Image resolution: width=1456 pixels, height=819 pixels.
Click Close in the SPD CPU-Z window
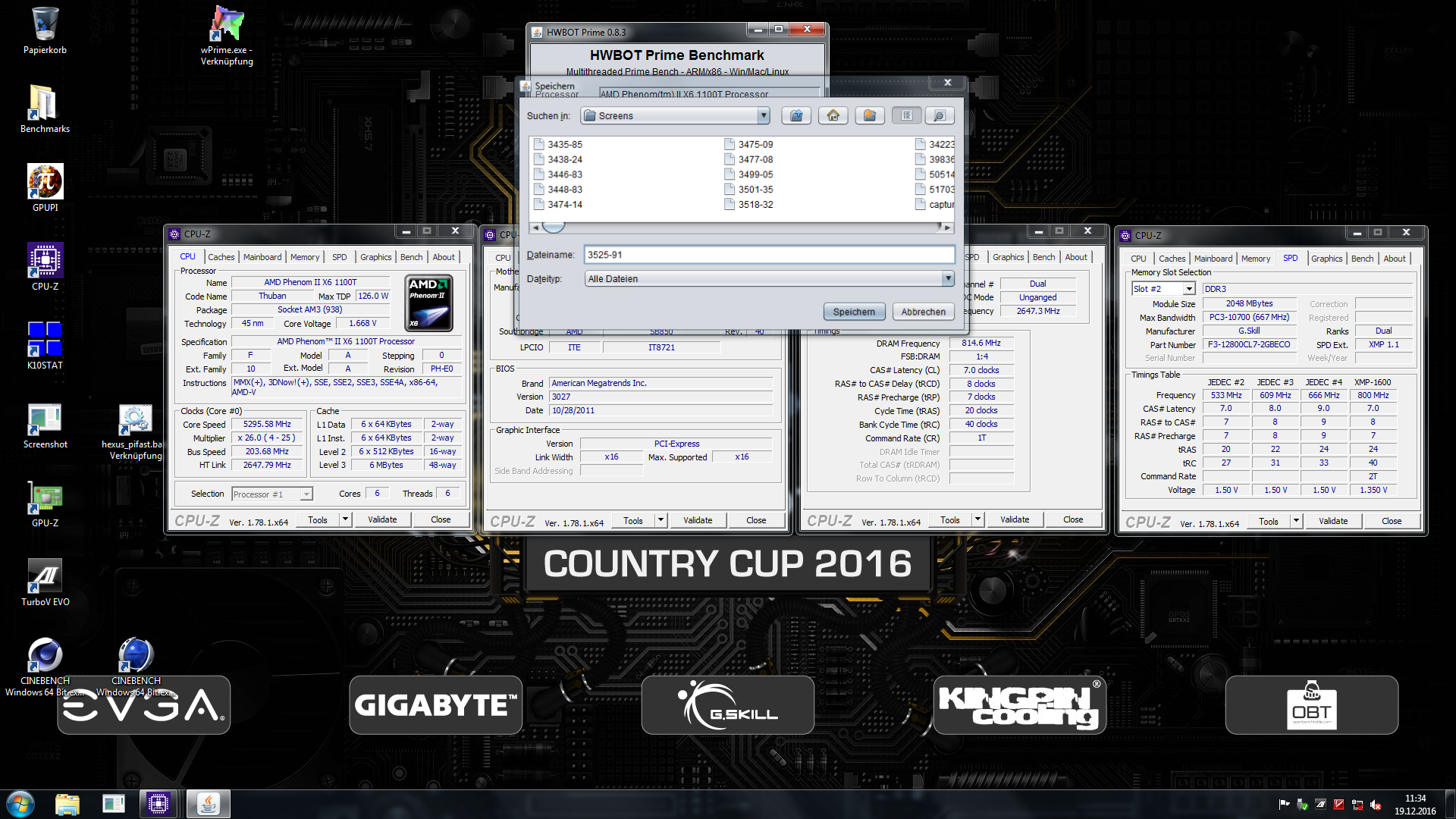1392,521
